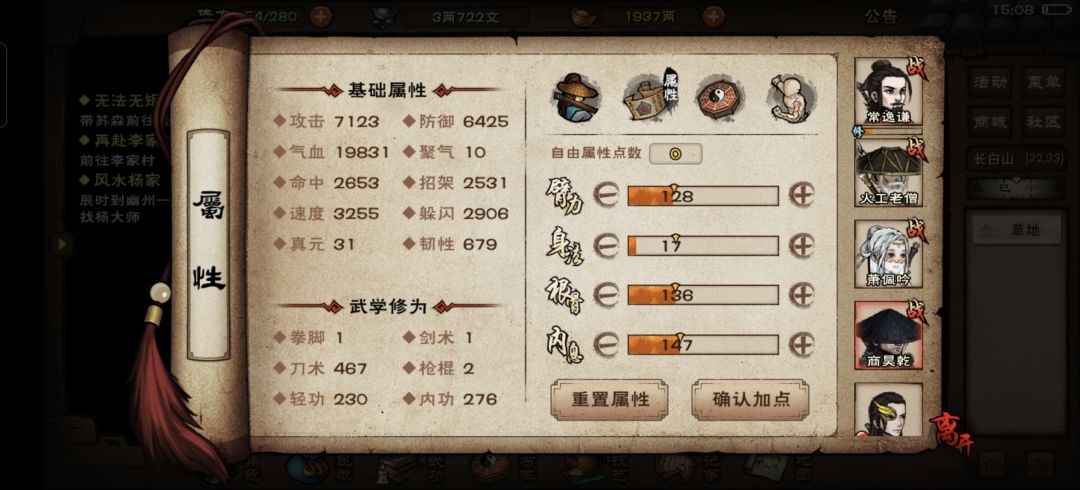1080x490 pixels.
Task: Click the 确认加点 button
Action: coord(750,399)
